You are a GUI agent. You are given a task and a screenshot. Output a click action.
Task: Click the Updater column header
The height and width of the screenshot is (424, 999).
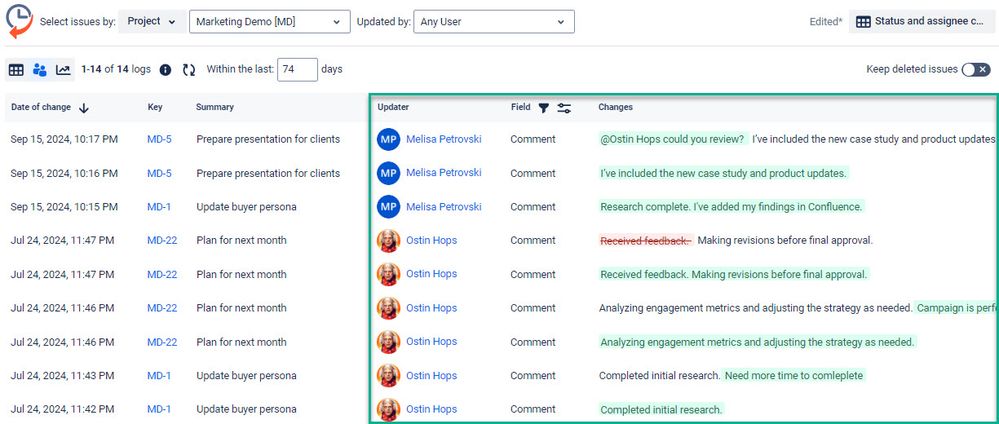coord(393,107)
